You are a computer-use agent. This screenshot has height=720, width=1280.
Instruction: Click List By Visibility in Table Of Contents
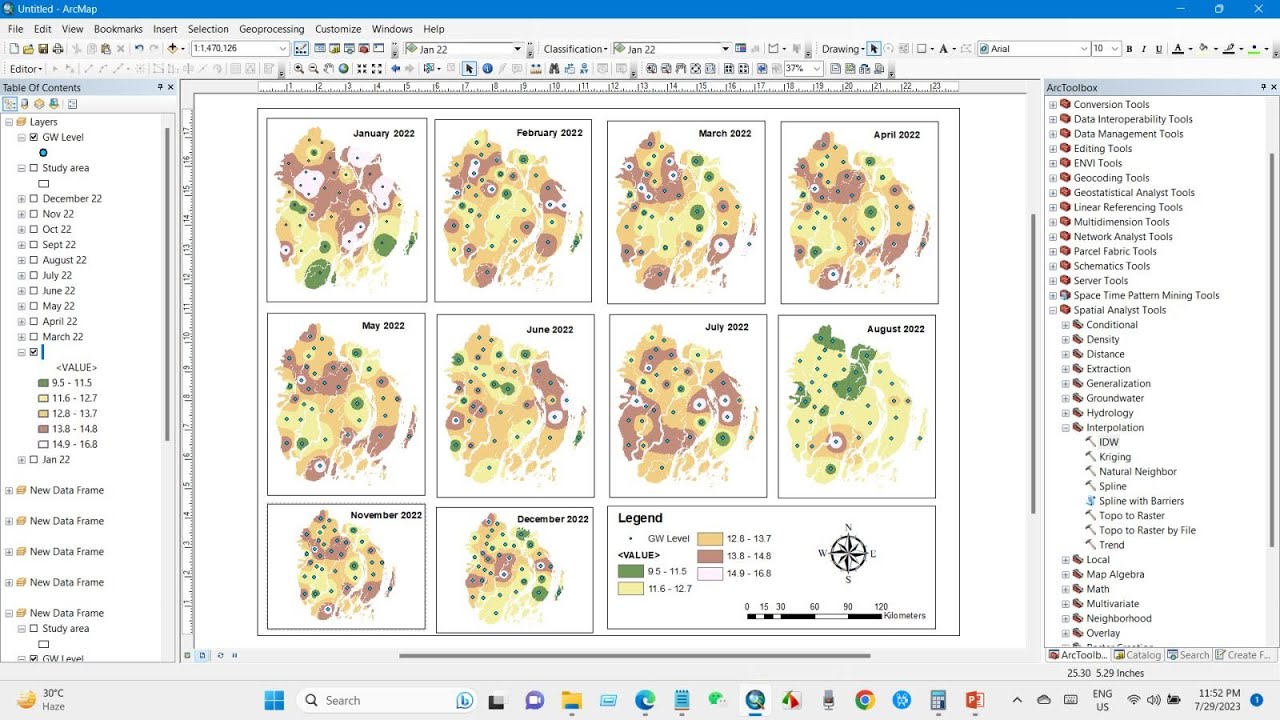click(39, 104)
